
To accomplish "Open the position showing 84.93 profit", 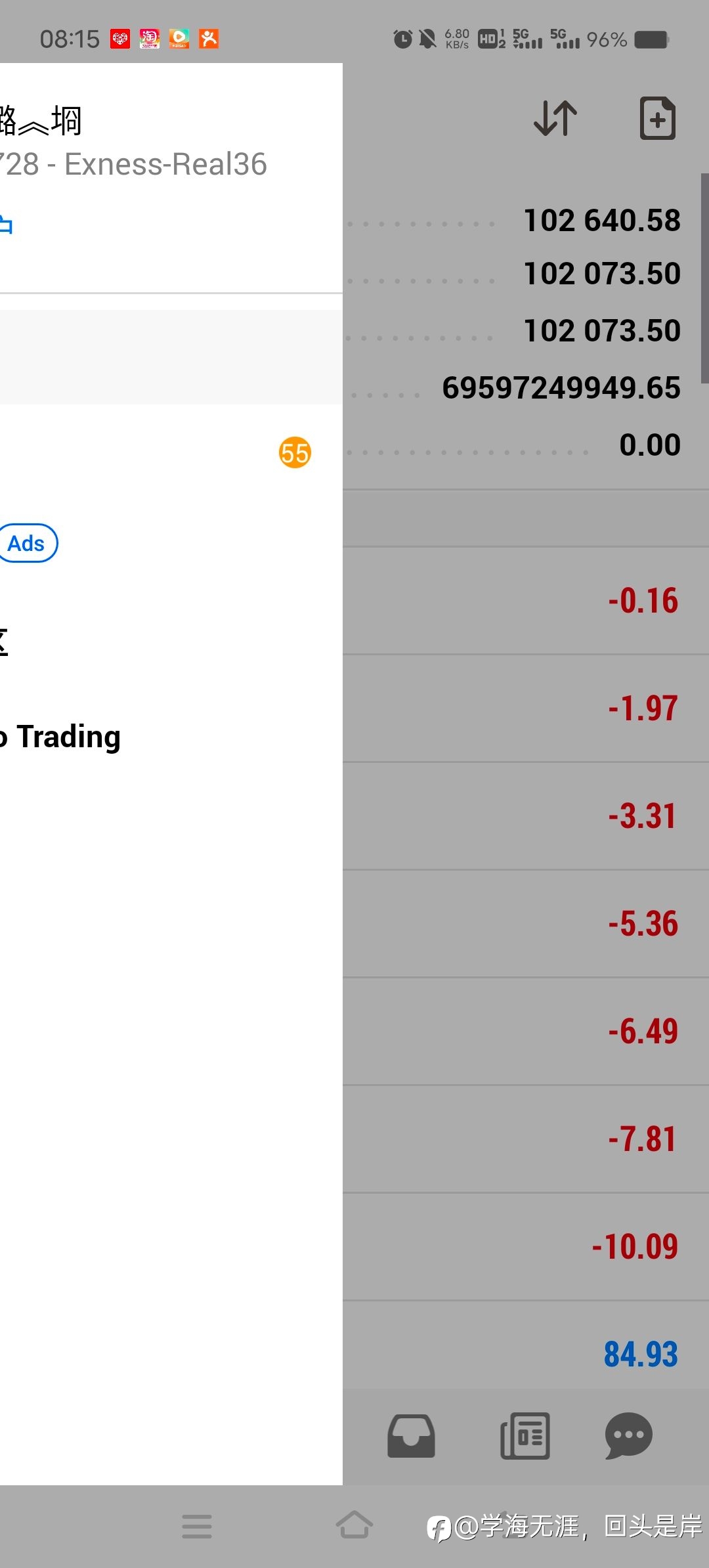I will click(526, 1354).
